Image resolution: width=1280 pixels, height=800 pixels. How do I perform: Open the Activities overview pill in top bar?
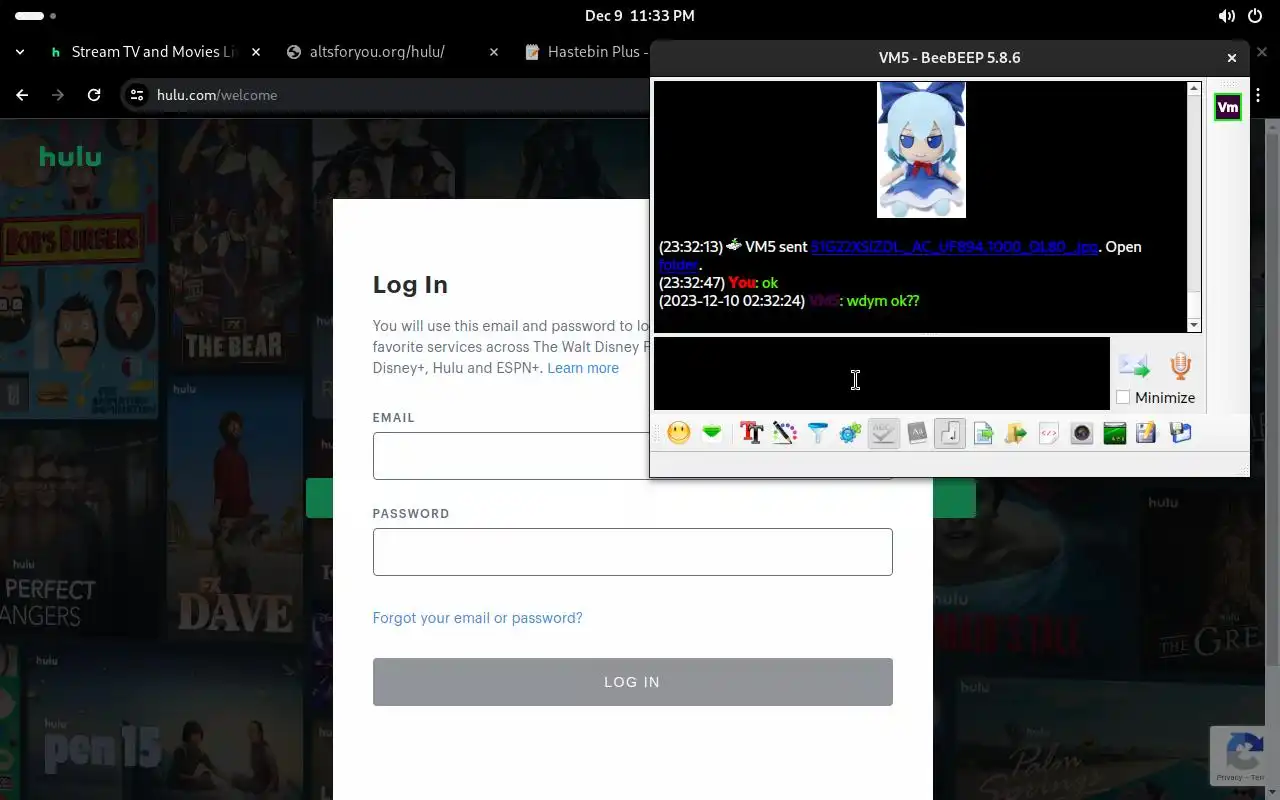pos(36,16)
